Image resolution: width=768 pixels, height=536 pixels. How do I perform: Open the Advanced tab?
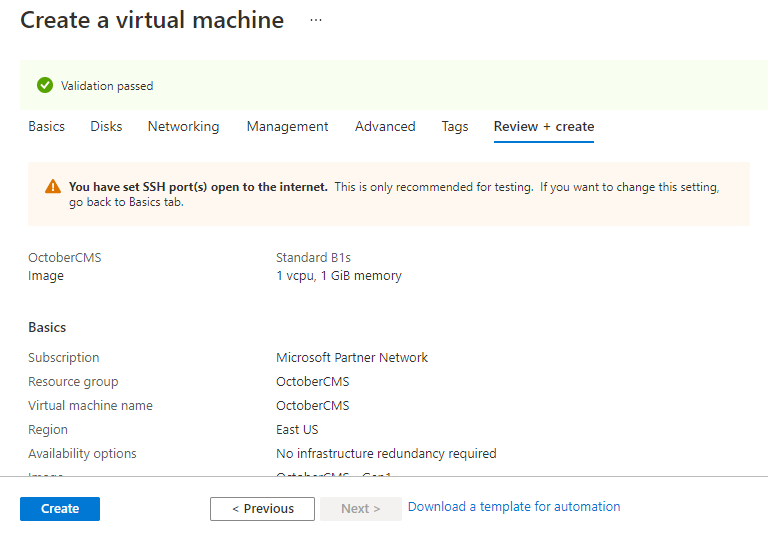385,127
